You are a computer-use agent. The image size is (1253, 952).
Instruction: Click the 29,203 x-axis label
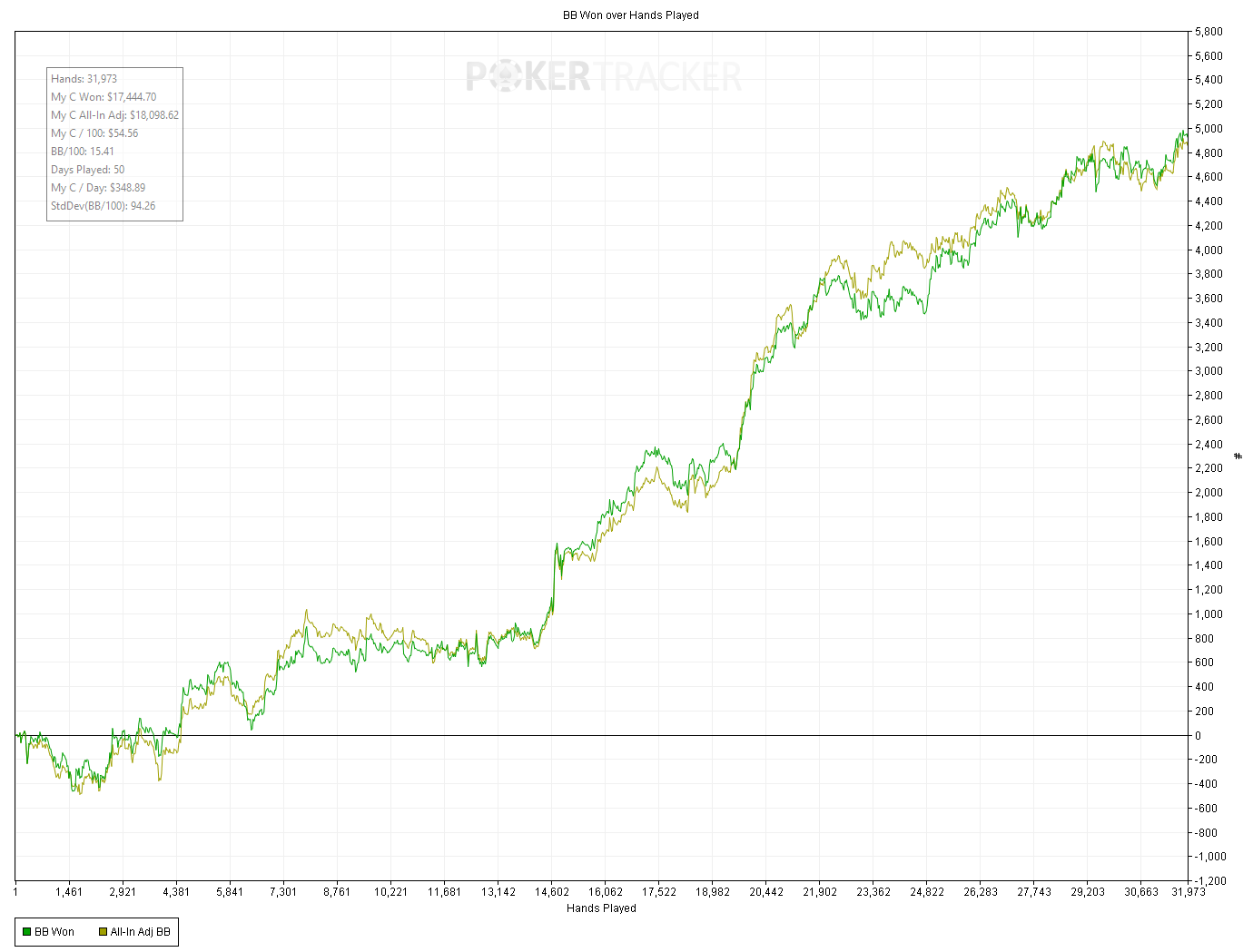click(1088, 892)
